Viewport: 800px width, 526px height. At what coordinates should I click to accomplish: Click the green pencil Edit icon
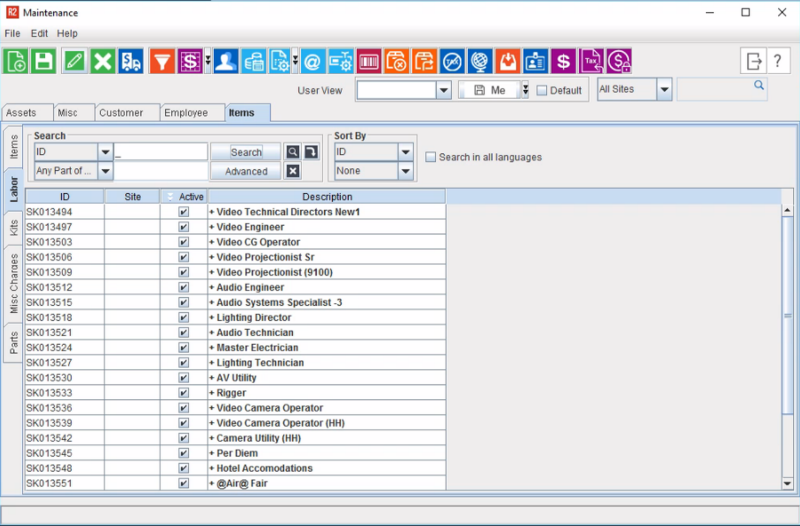point(73,62)
